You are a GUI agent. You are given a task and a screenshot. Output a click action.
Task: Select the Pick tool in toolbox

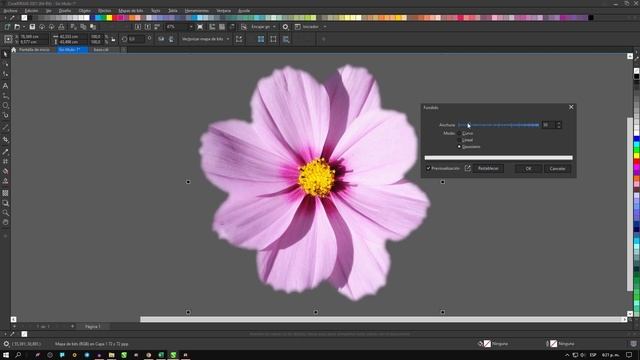(x=5, y=54)
